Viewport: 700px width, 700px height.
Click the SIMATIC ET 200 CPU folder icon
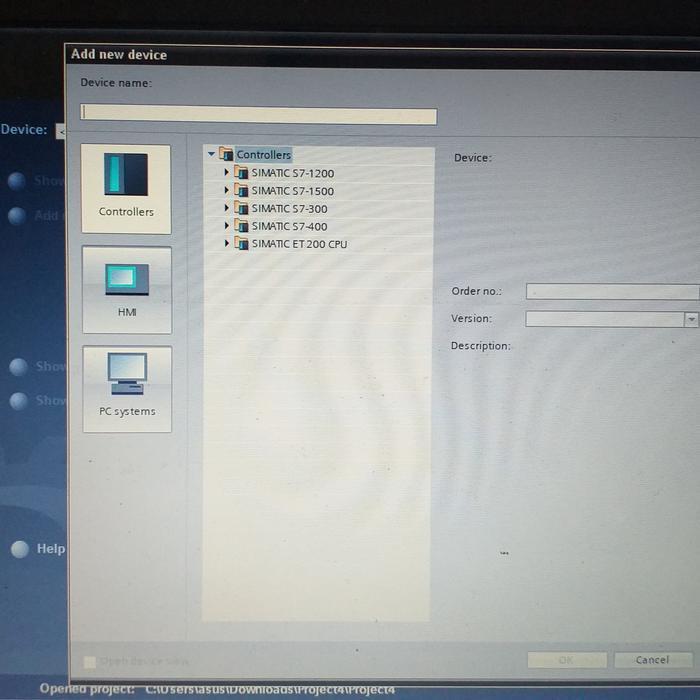pos(242,243)
